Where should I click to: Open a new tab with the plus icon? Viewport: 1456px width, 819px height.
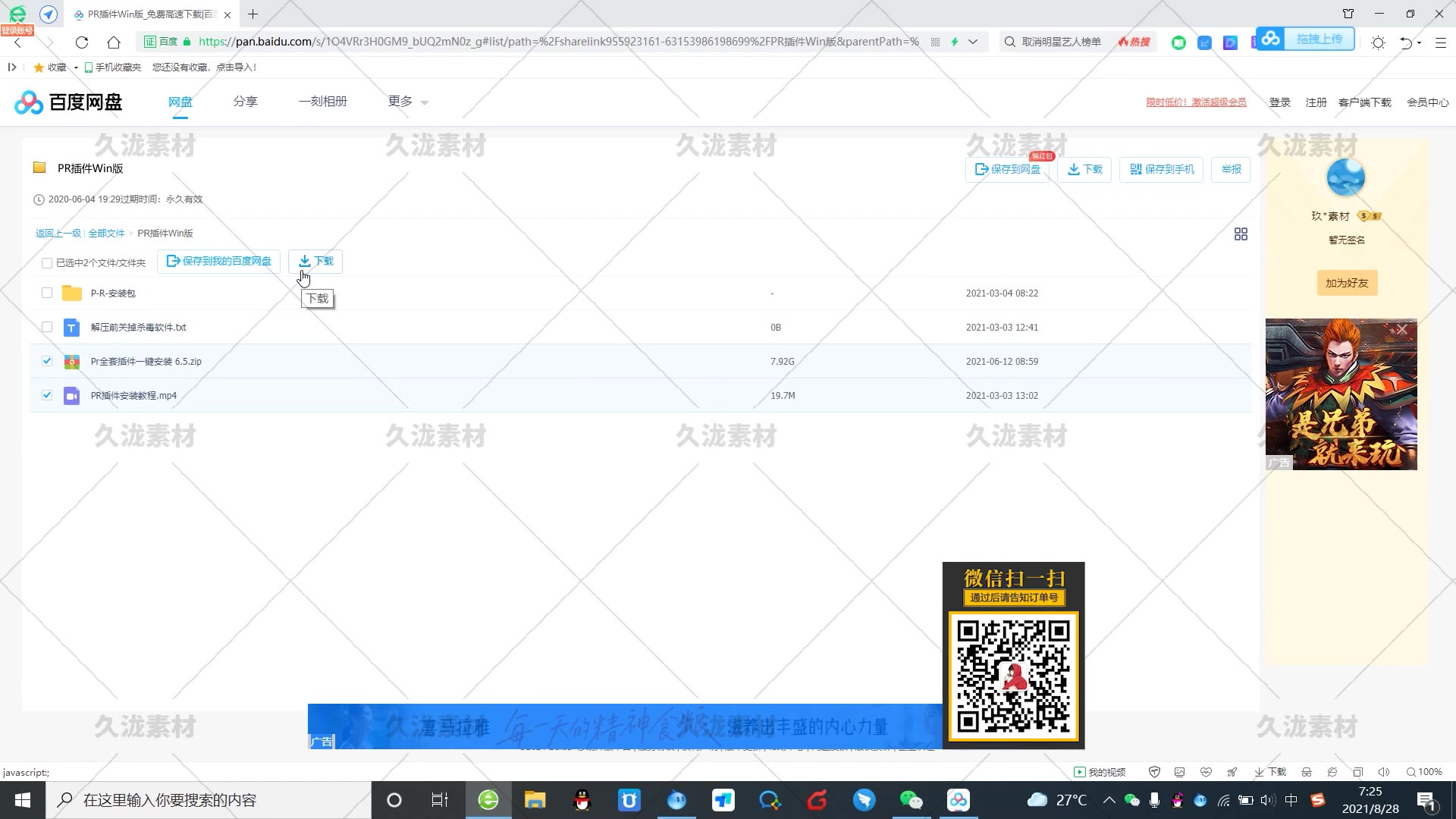point(253,14)
